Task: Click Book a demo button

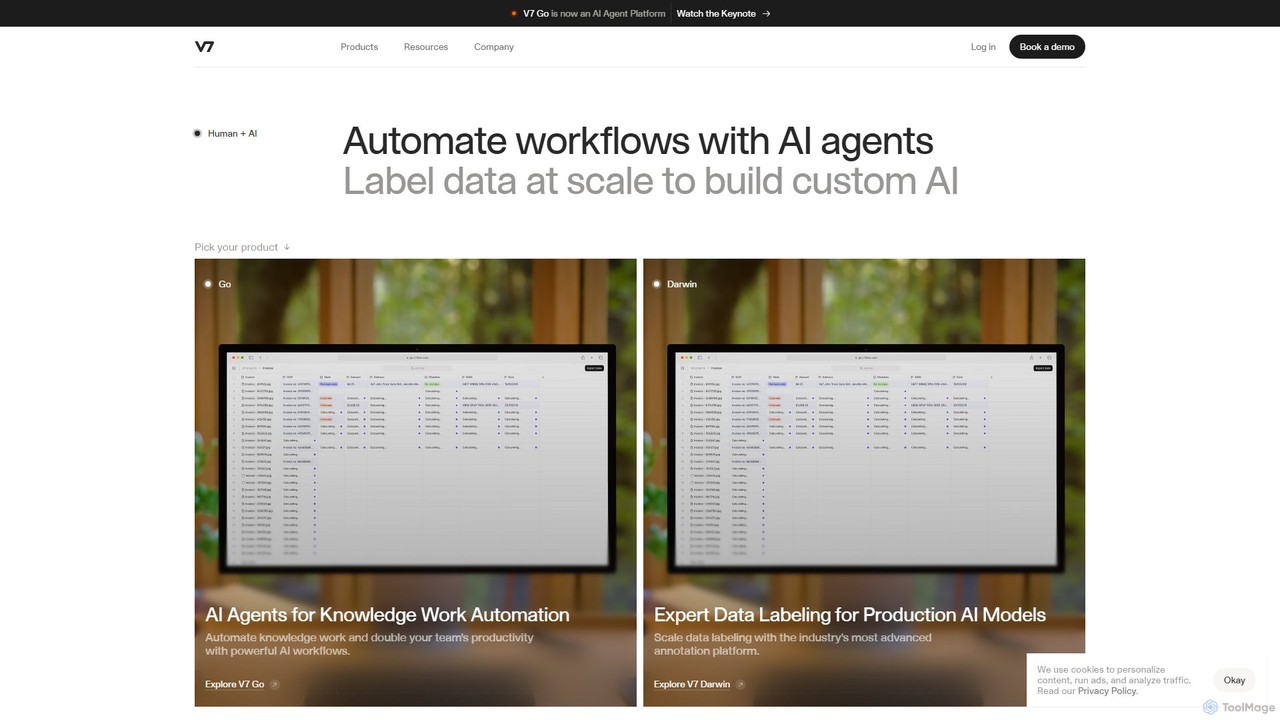Action: click(x=1047, y=47)
